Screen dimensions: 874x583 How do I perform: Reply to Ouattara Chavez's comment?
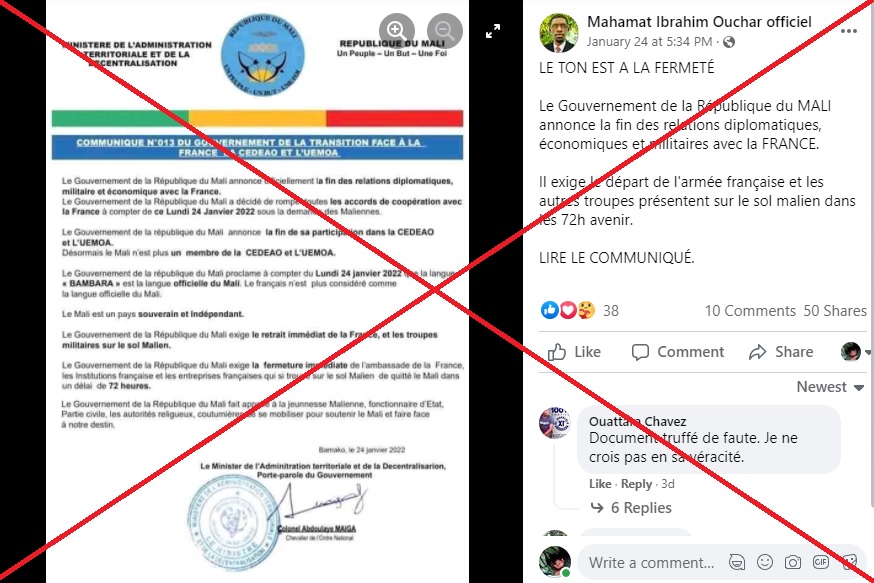tap(636, 484)
